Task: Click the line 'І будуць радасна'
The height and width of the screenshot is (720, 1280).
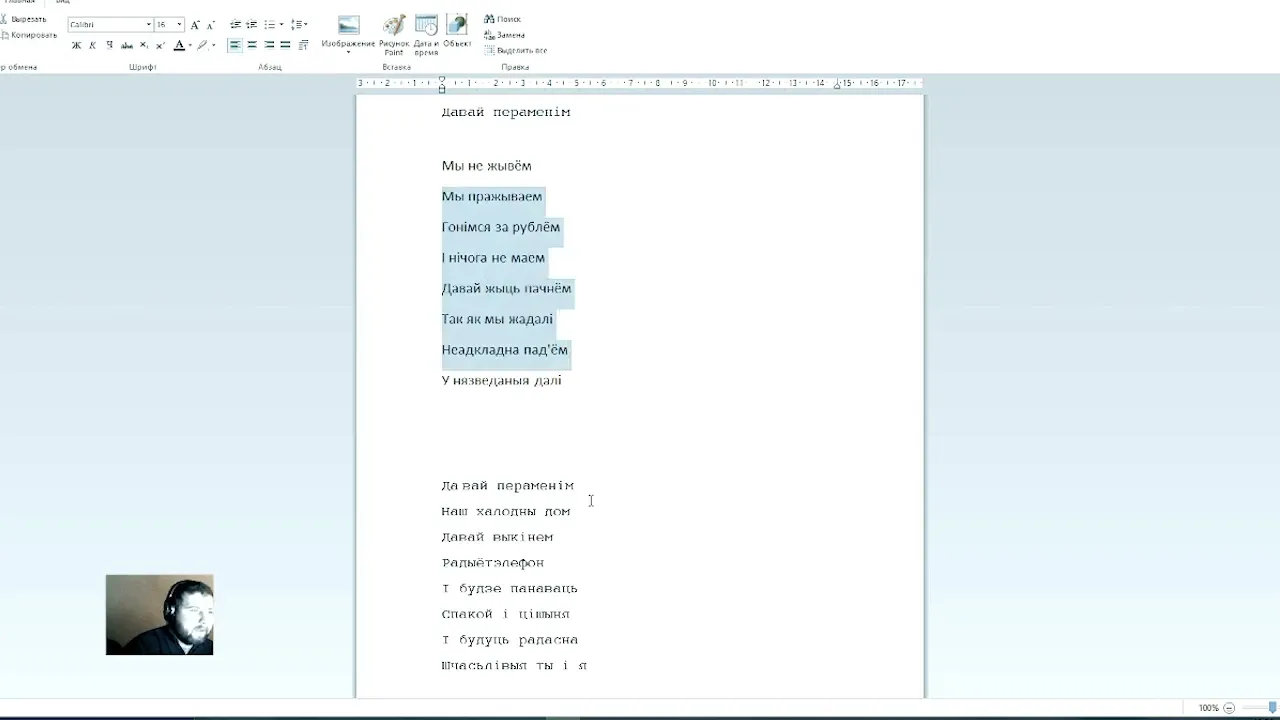Action: 510,640
